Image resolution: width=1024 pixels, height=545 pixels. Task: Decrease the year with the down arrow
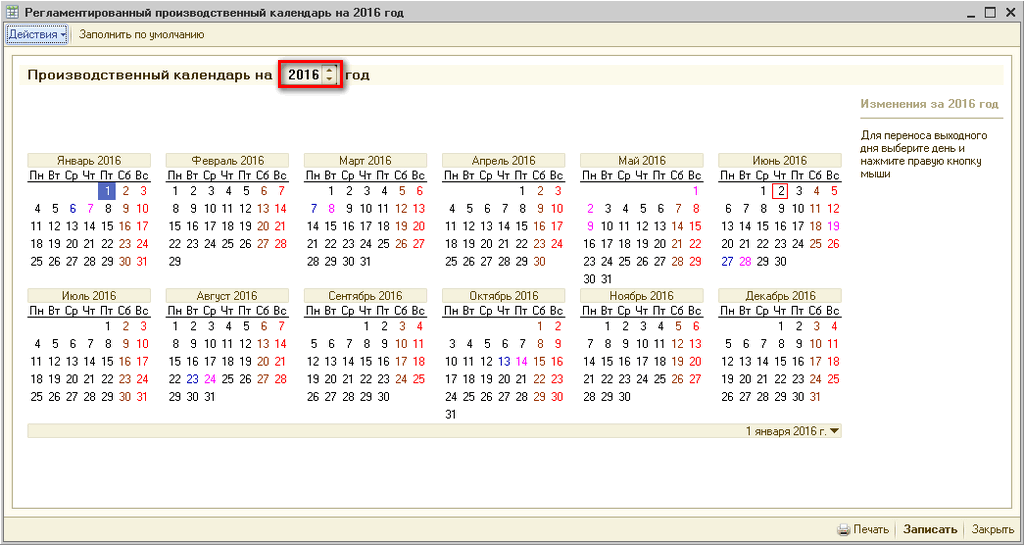pos(330,80)
